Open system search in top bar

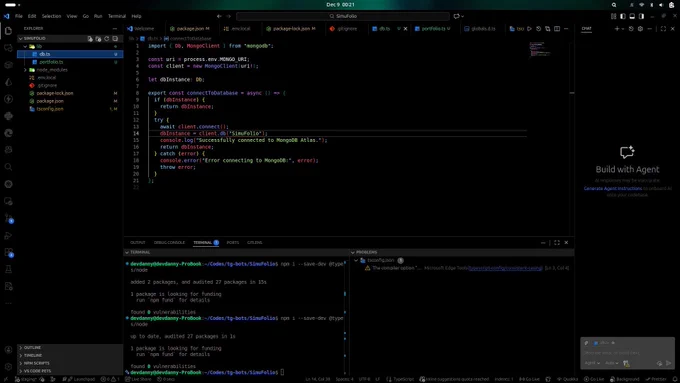pos(614,5)
